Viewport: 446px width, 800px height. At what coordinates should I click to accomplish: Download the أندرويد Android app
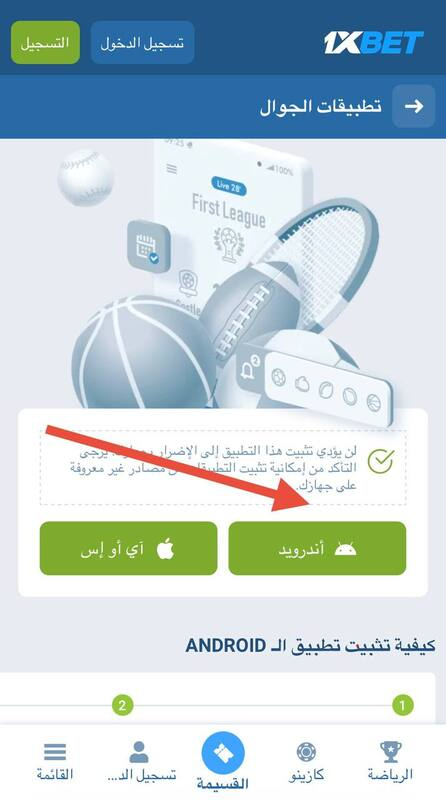coord(317,548)
